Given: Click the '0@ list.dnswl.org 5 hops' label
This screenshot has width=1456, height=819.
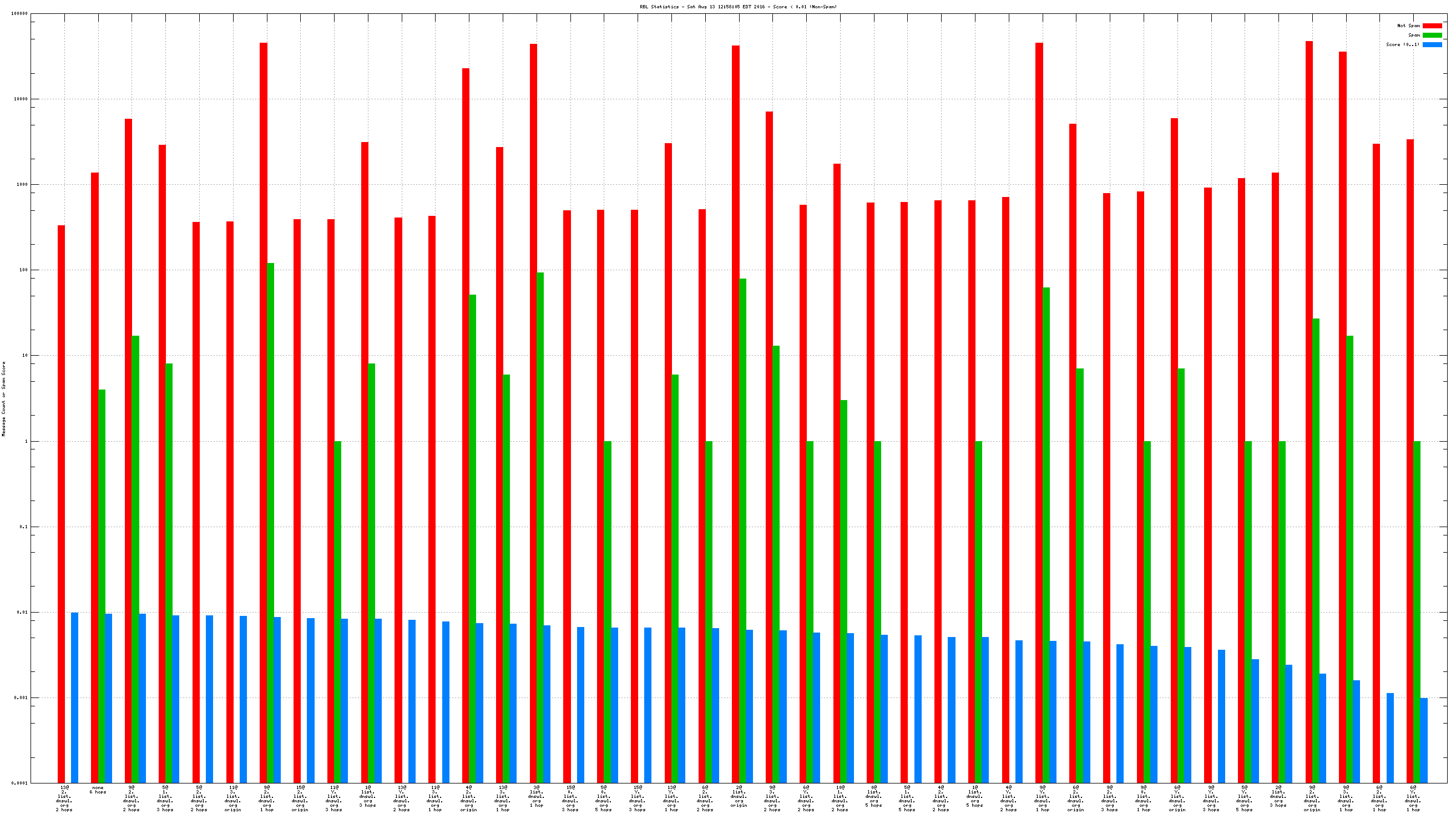Looking at the screenshot, I should tap(873, 796).
